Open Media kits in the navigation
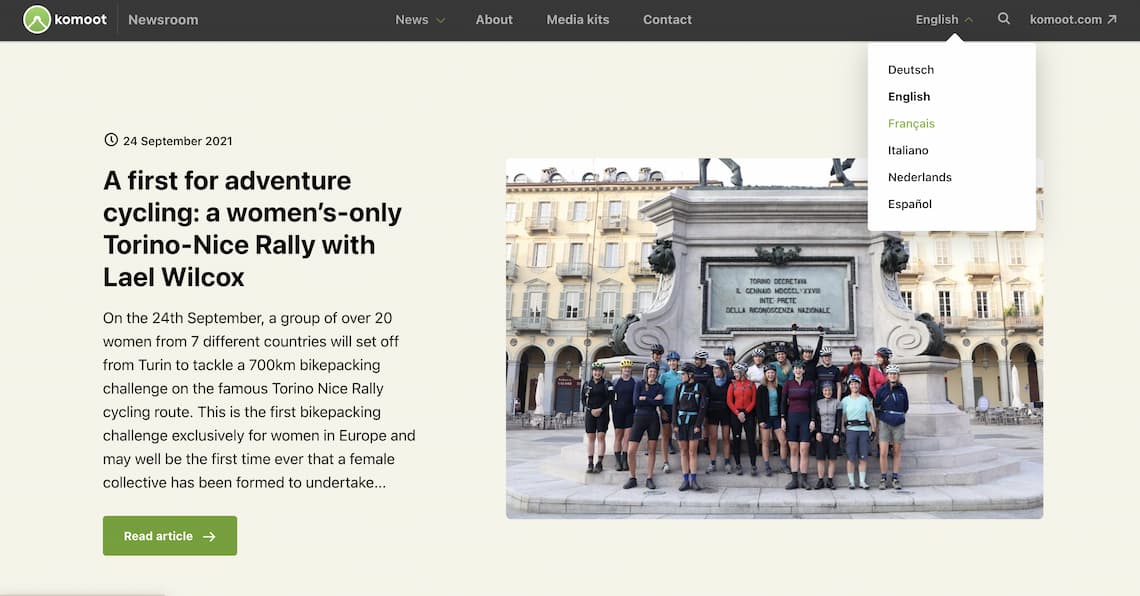 click(578, 20)
